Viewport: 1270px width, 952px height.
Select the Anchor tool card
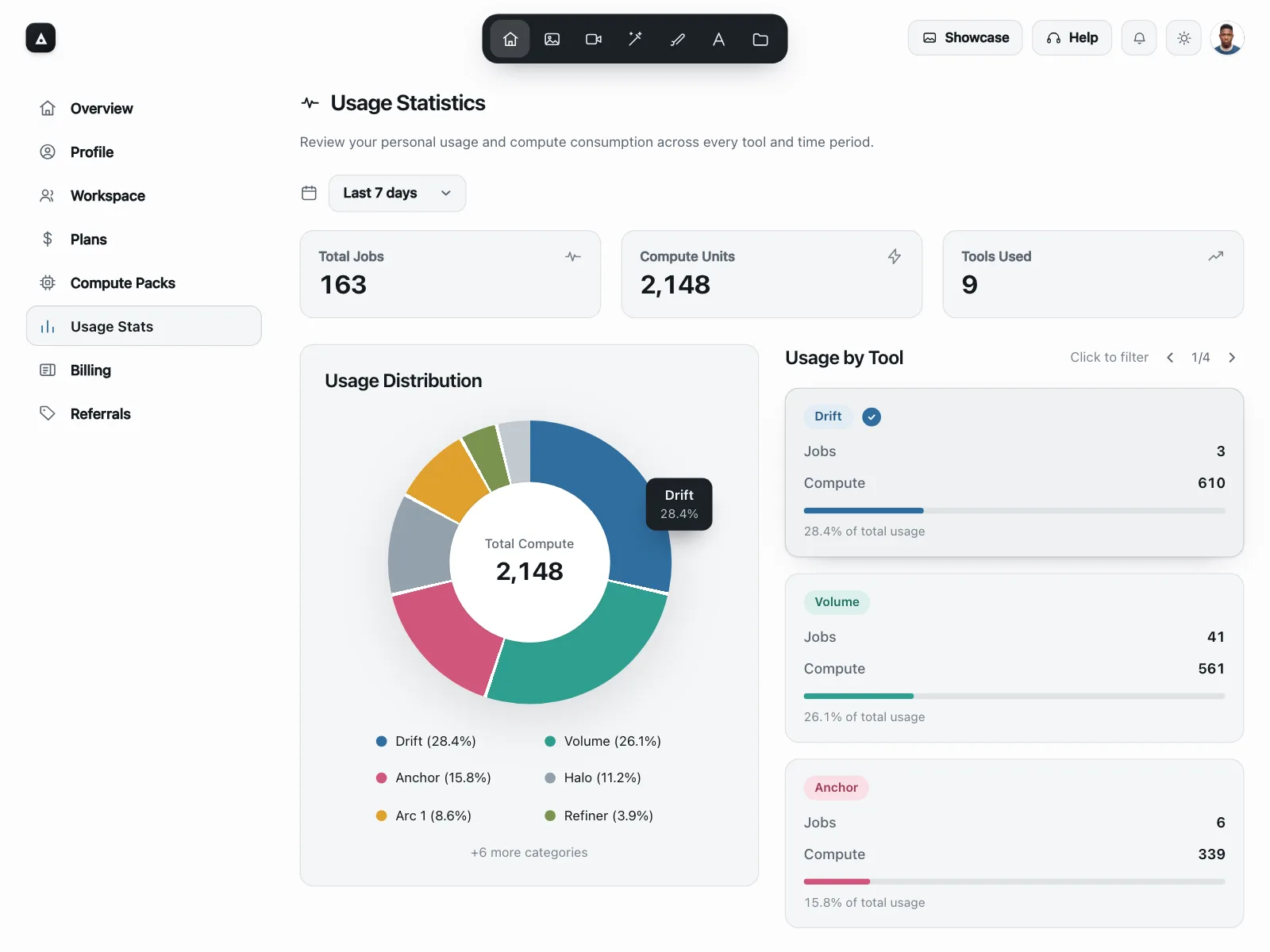coord(1014,844)
